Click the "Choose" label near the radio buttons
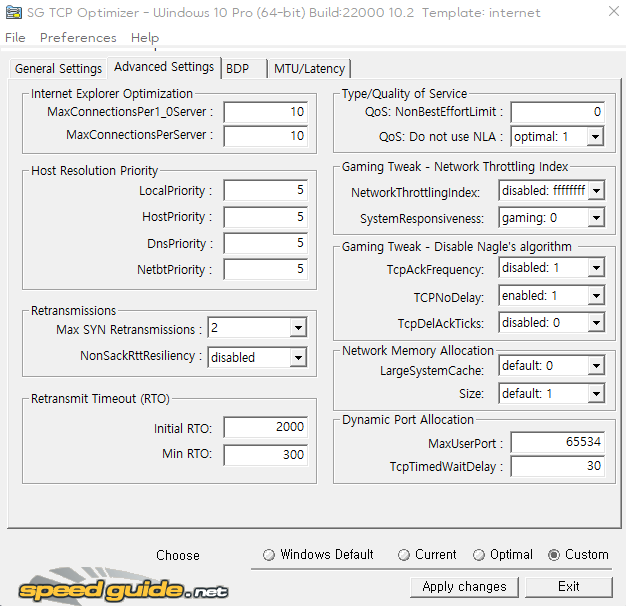This screenshot has width=626, height=606. 178,555
